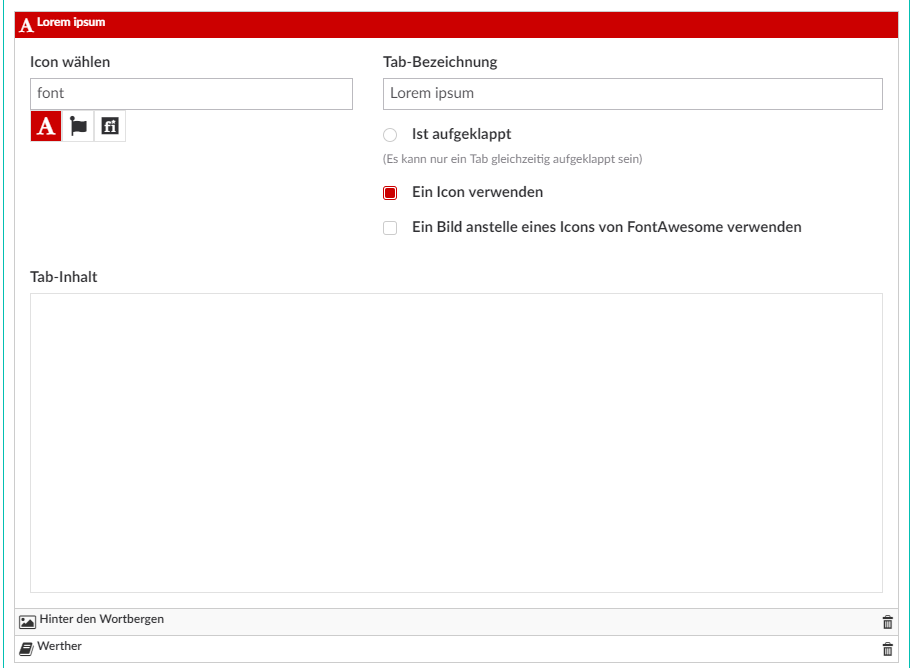Collapse the red 'Lorem ipsum' tab header

click(x=450, y=24)
